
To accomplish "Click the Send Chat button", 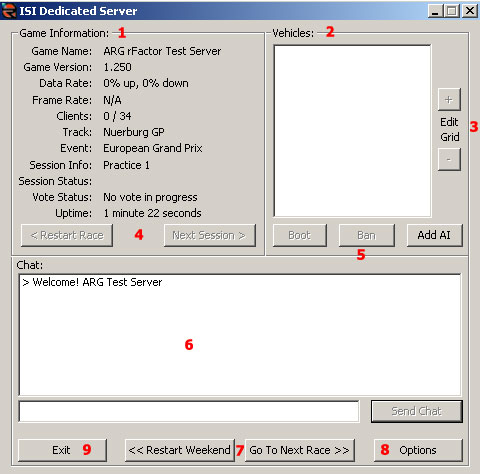I will (x=417, y=411).
